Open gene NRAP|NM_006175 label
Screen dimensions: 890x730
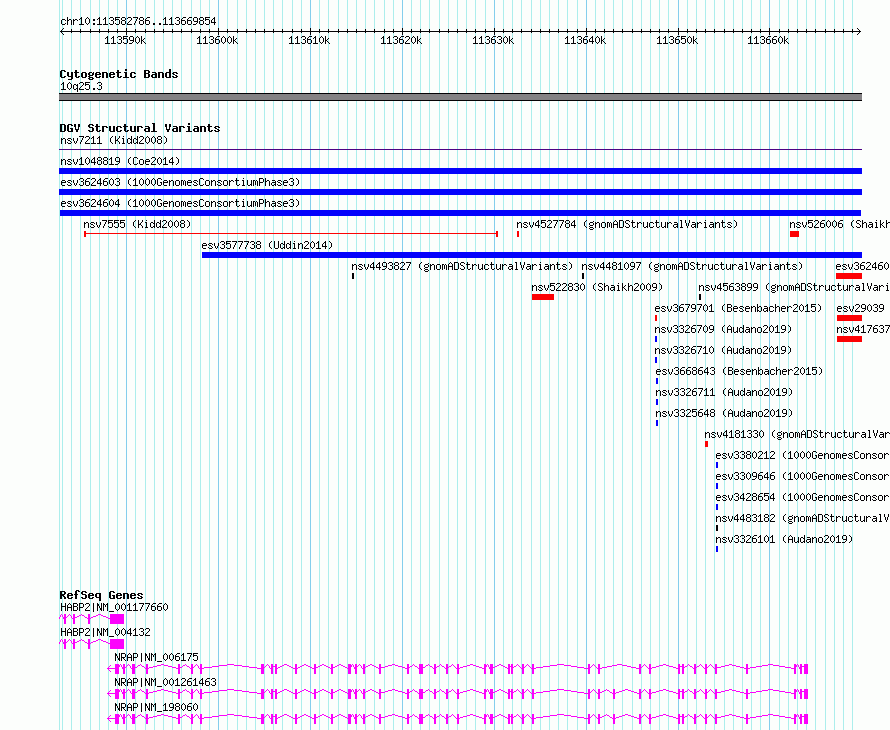click(156, 657)
